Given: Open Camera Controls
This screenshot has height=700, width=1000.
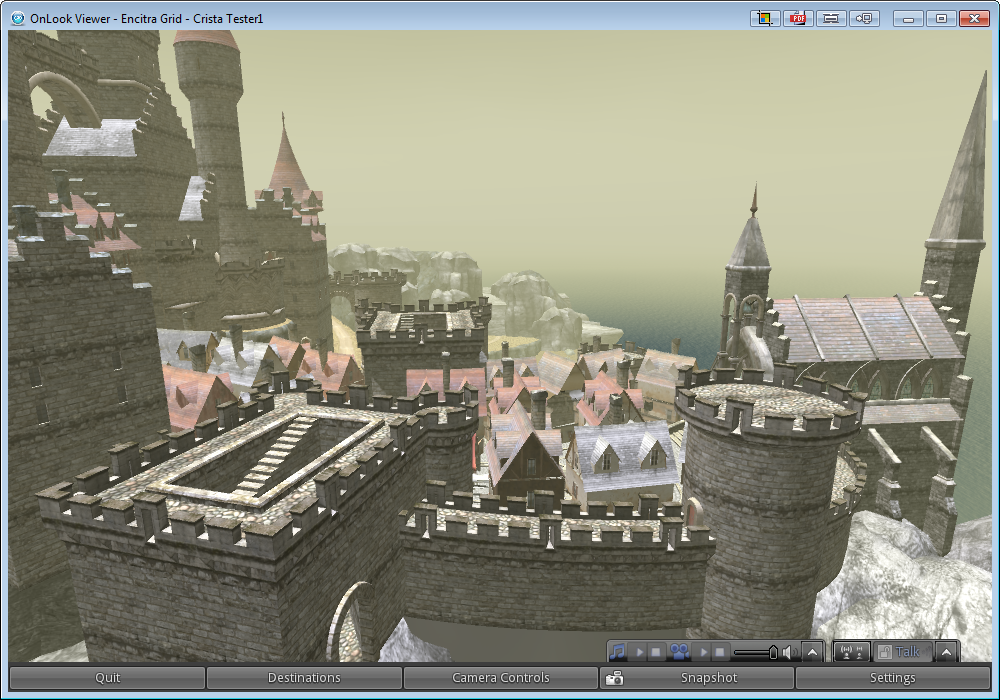Looking at the screenshot, I should click(x=501, y=678).
